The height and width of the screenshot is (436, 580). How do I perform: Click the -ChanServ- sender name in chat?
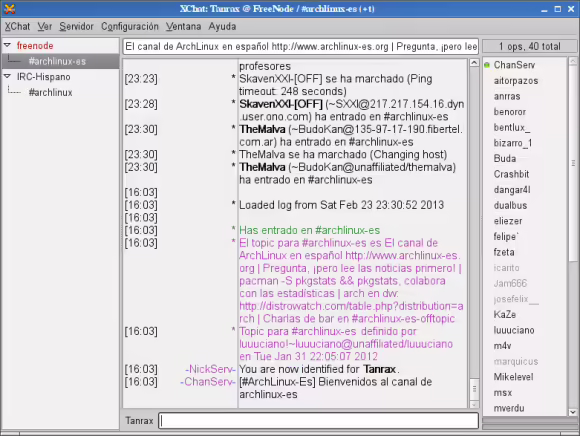[x=208, y=382]
